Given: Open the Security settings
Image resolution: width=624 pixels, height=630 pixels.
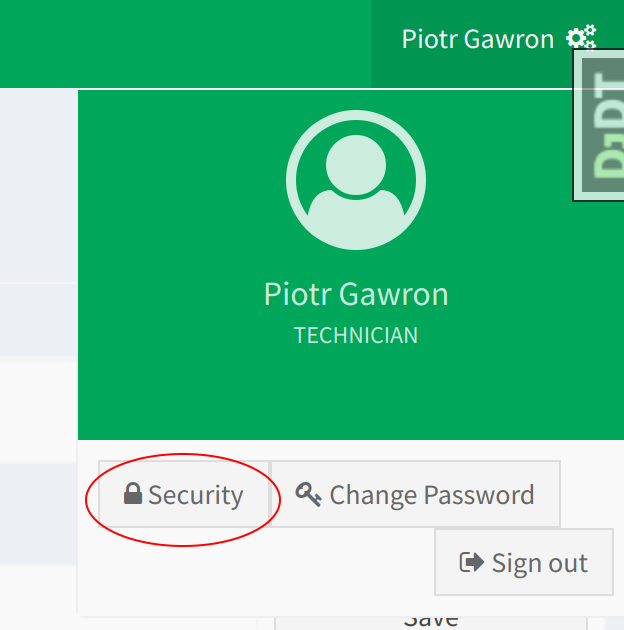Looking at the screenshot, I should coord(184,495).
